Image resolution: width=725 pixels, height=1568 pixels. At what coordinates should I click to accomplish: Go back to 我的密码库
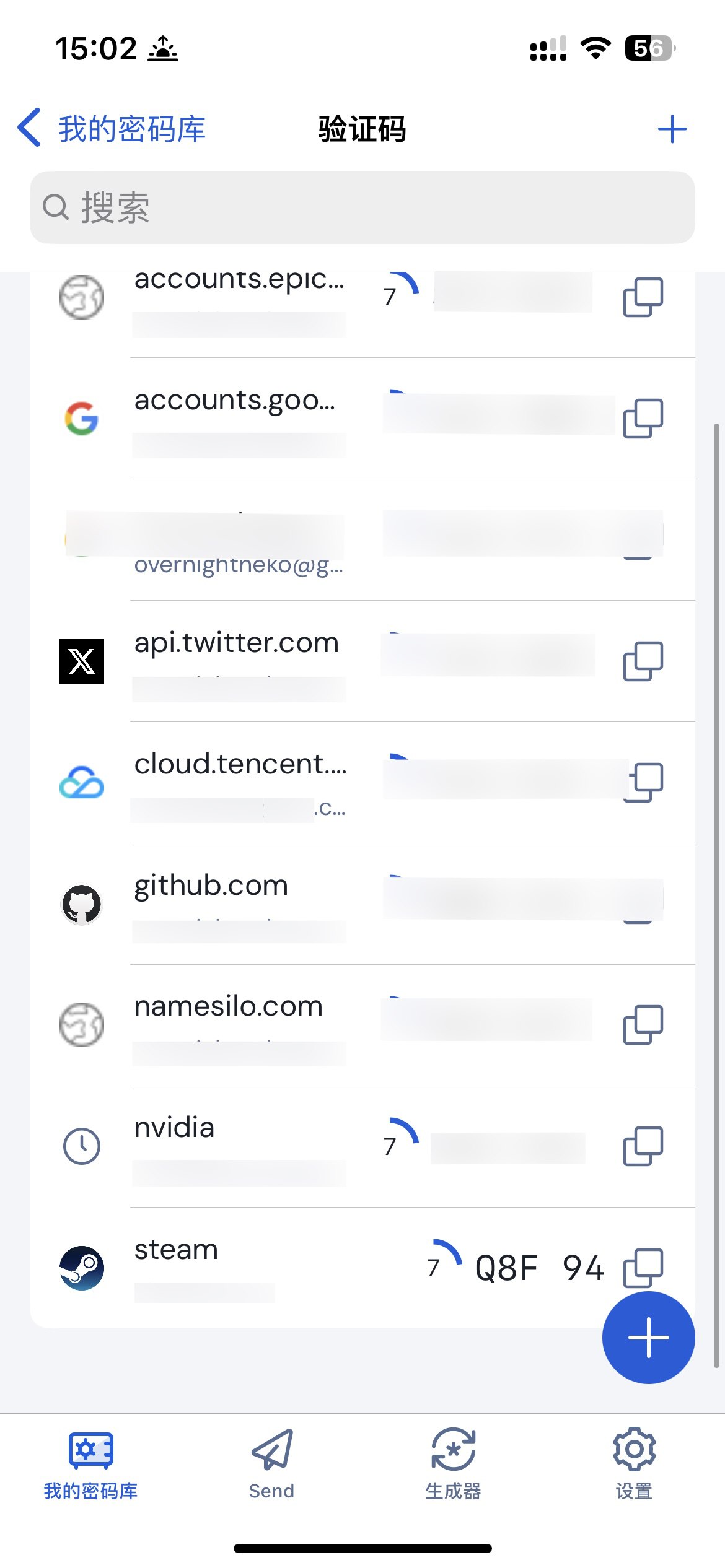click(x=112, y=129)
